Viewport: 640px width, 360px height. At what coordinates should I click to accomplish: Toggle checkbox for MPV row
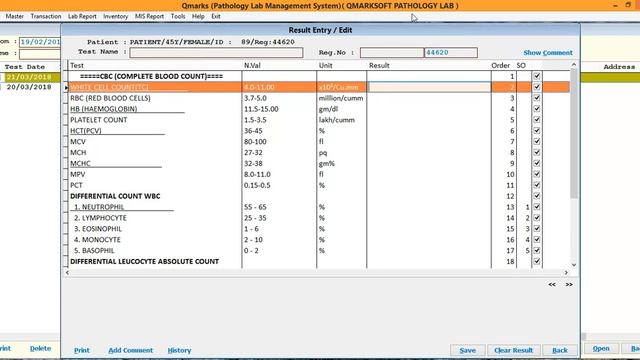pyautogui.click(x=537, y=174)
